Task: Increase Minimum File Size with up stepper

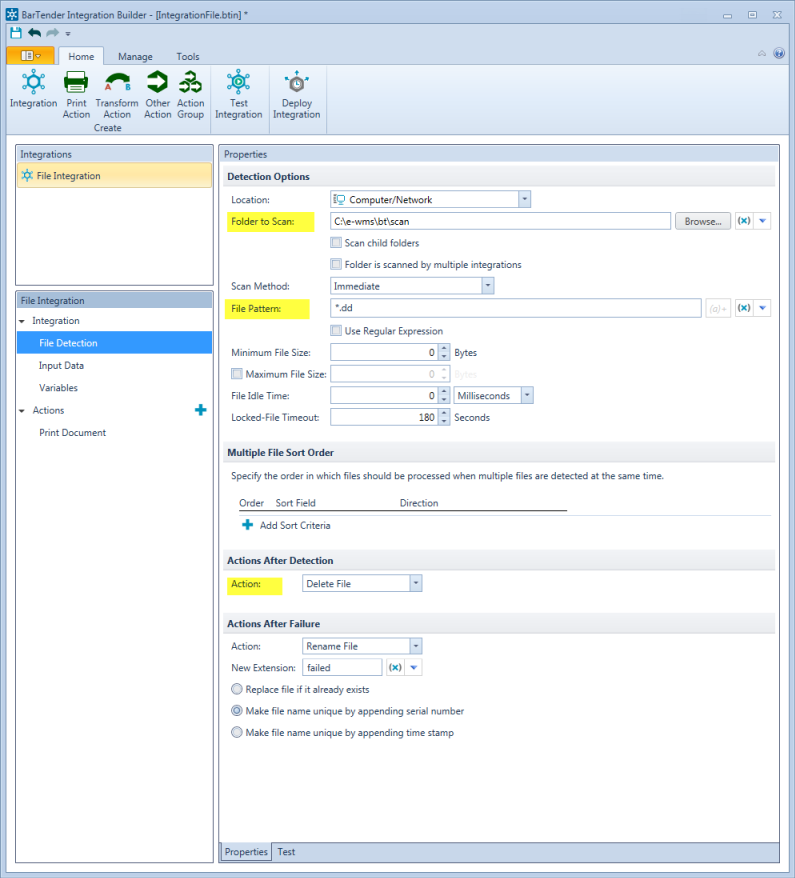Action: click(444, 348)
